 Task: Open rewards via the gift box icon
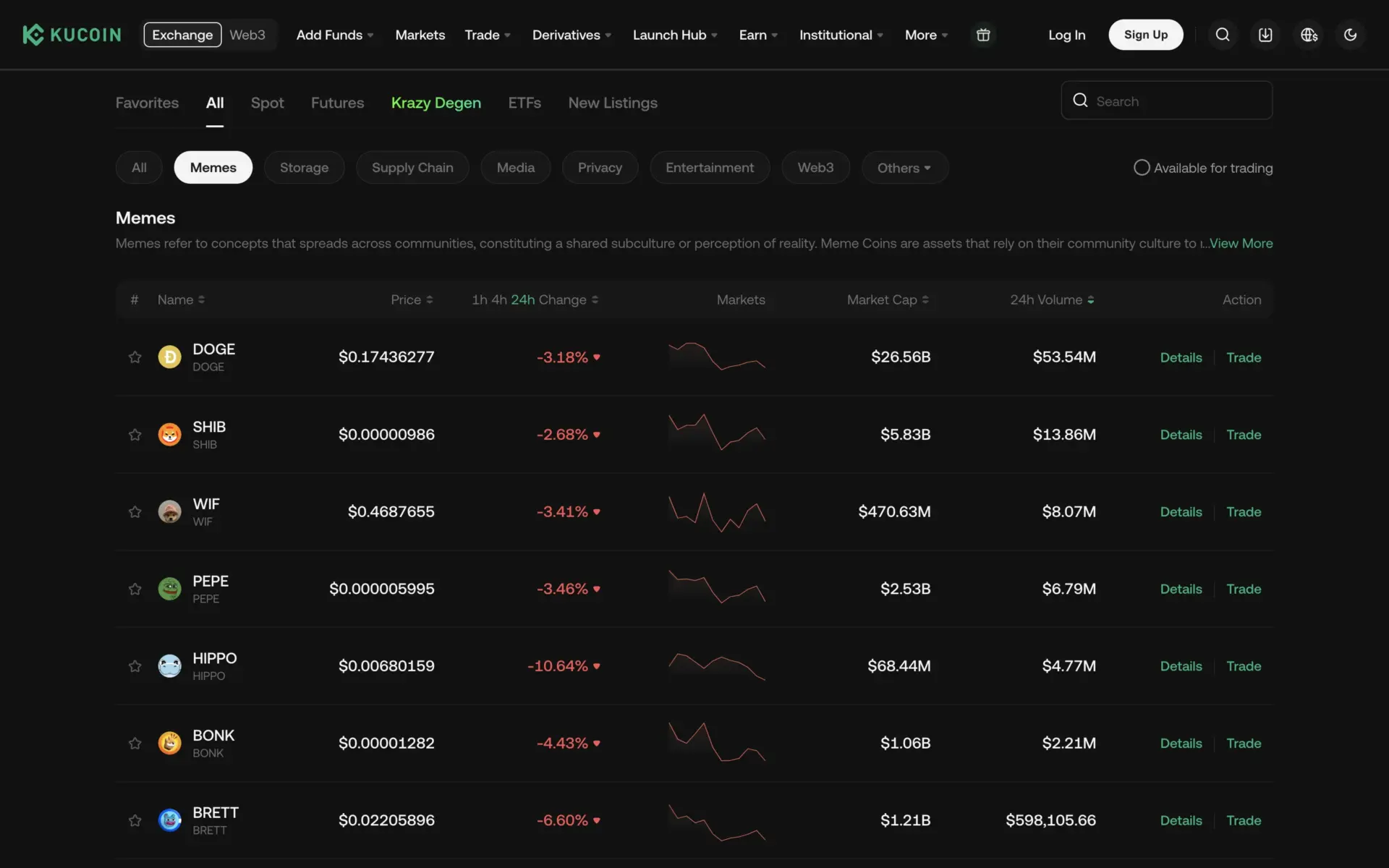[983, 34]
